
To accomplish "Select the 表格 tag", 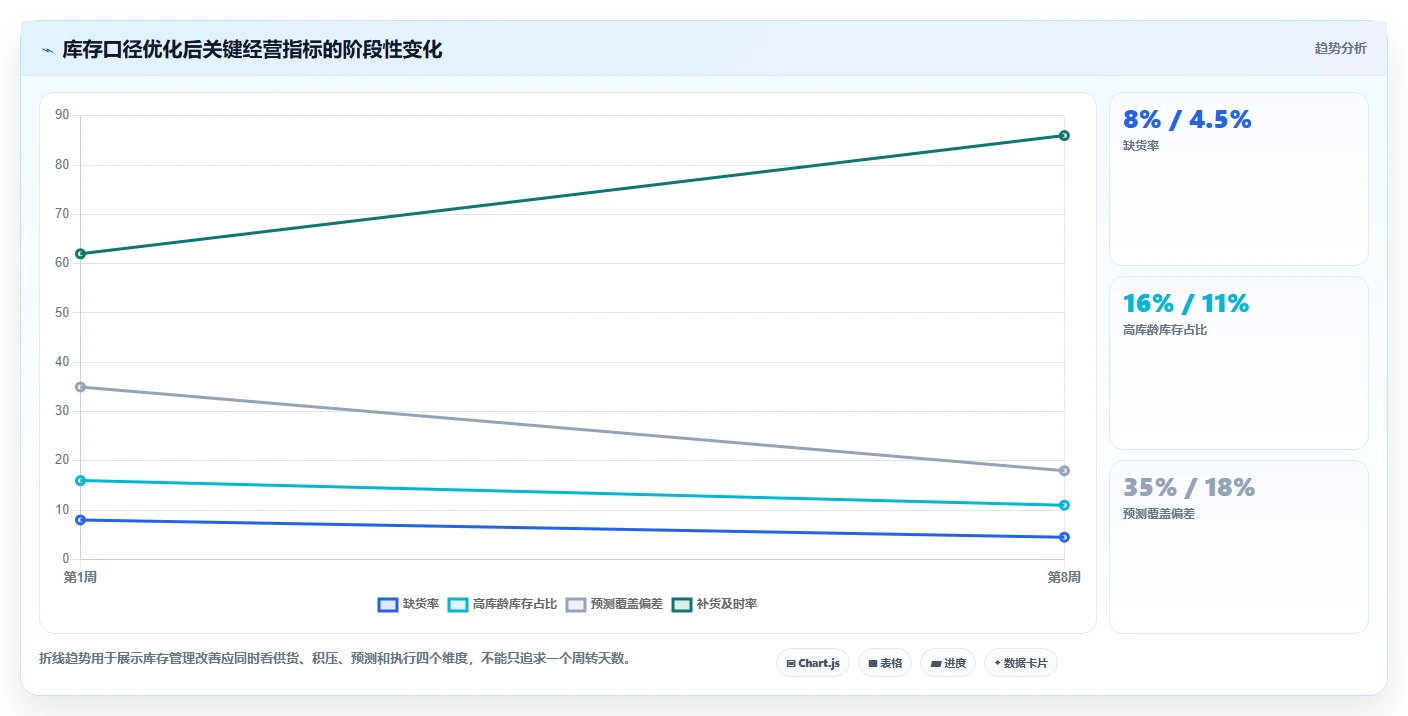I will [885, 663].
